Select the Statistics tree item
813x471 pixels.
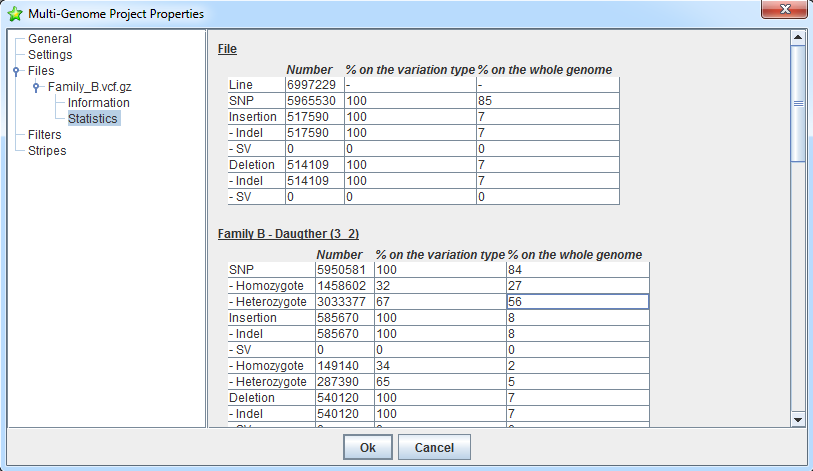coord(93,119)
